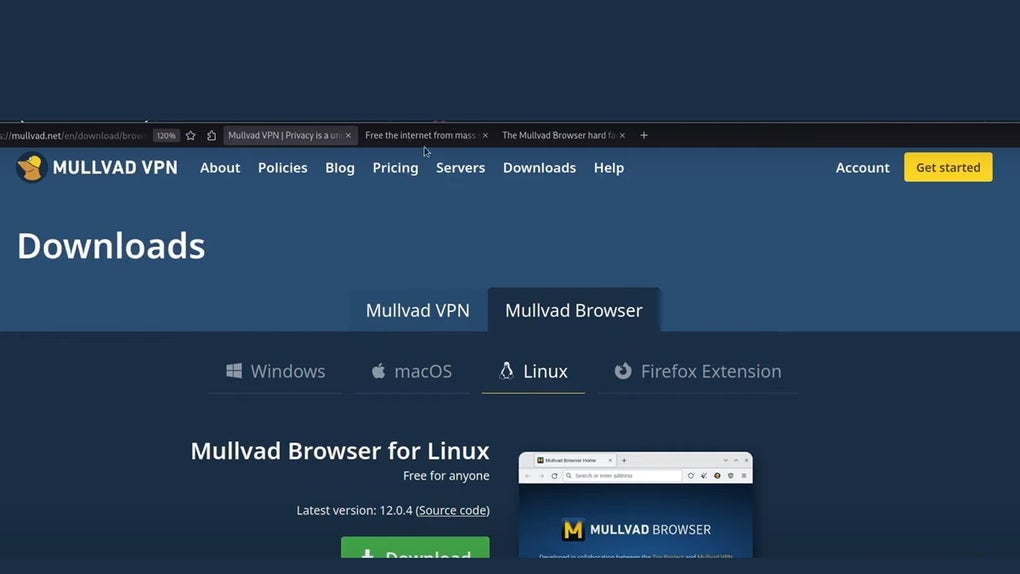Close The Mullvad Browser hard facts tab
1020x574 pixels.
pyautogui.click(x=623, y=135)
